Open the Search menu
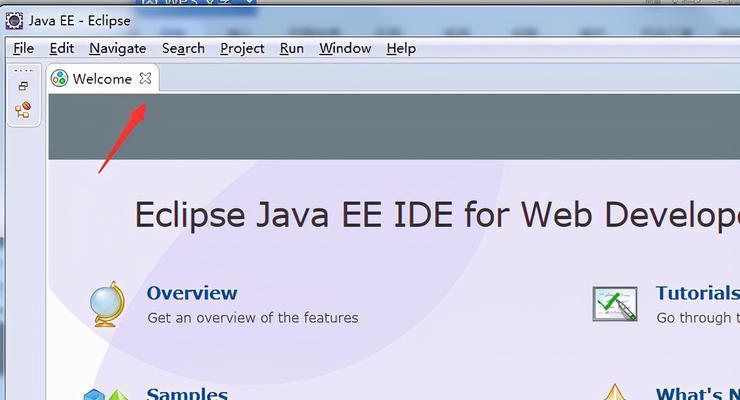Screen dimensions: 740x400 point(183,49)
